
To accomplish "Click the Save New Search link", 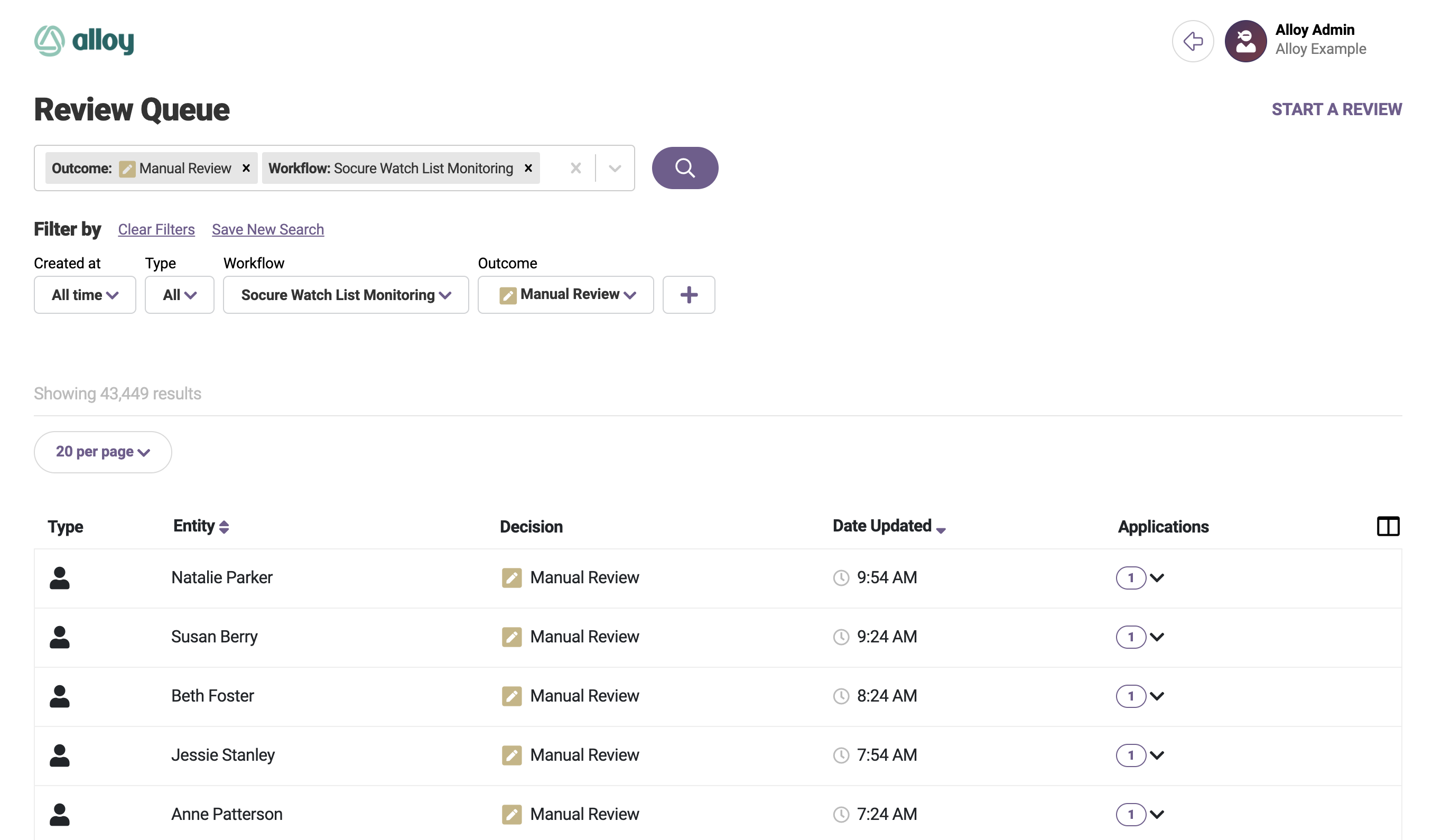I will pyautogui.click(x=268, y=229).
